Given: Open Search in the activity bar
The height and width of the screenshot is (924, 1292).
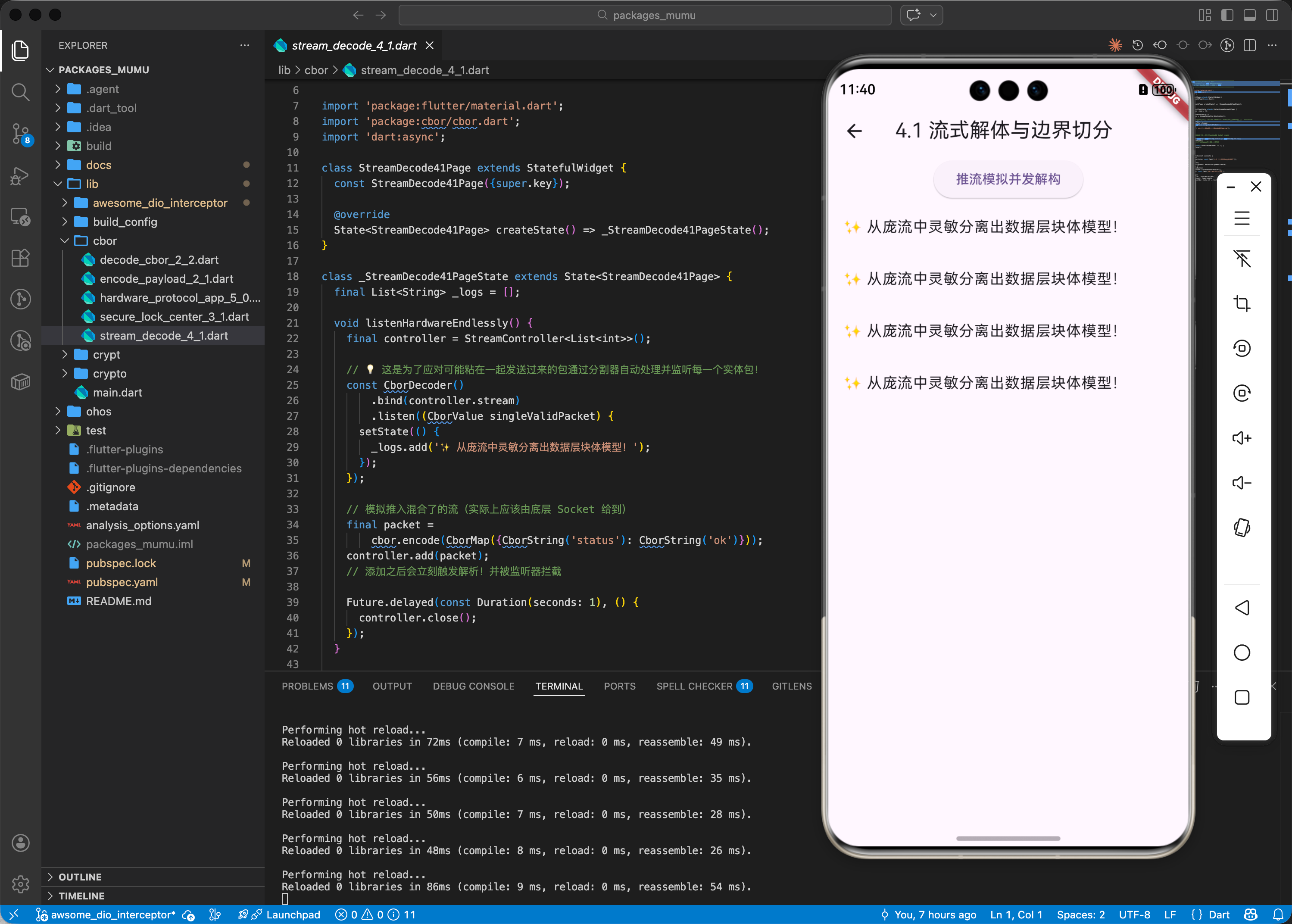Looking at the screenshot, I should point(21,92).
